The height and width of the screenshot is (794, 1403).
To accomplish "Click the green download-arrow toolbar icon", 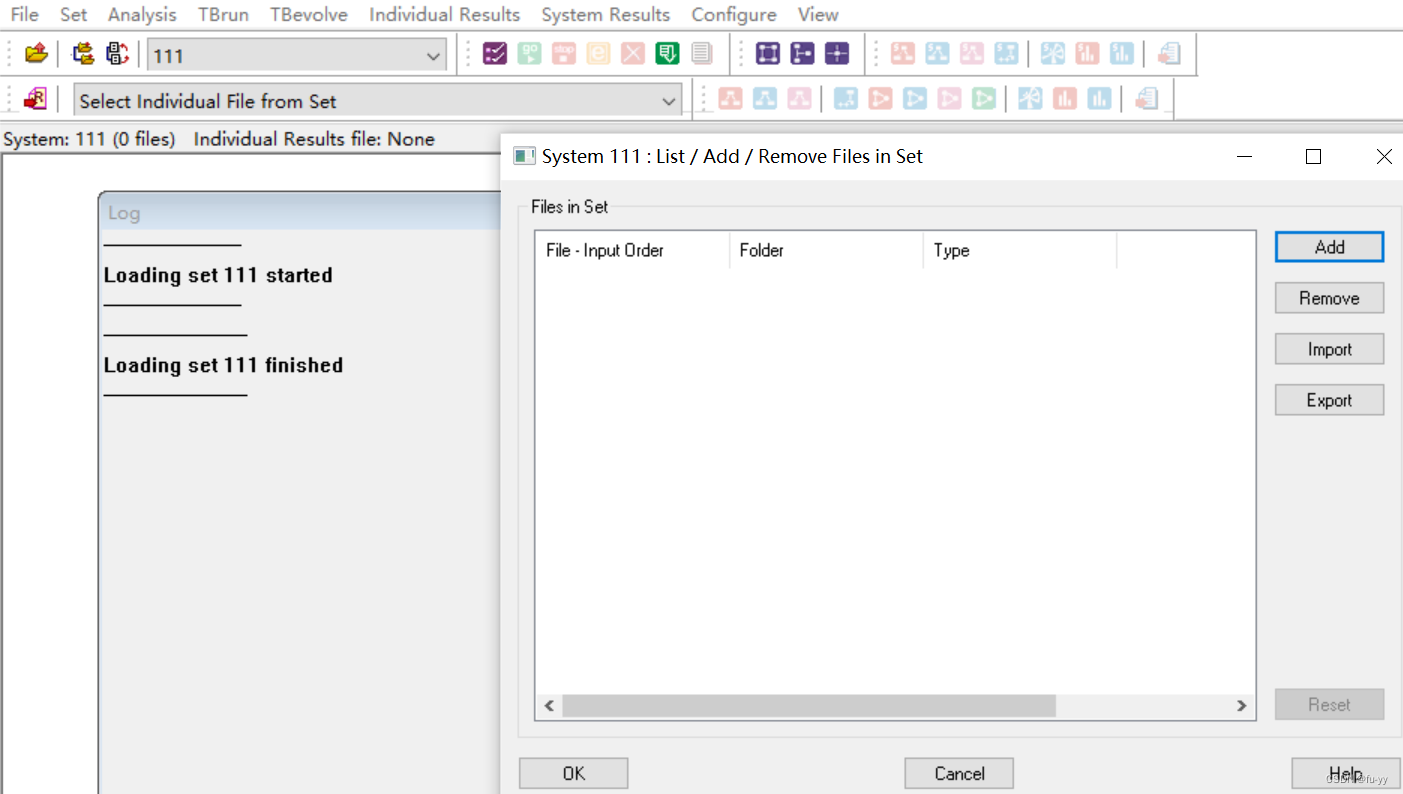I will click(x=667, y=54).
